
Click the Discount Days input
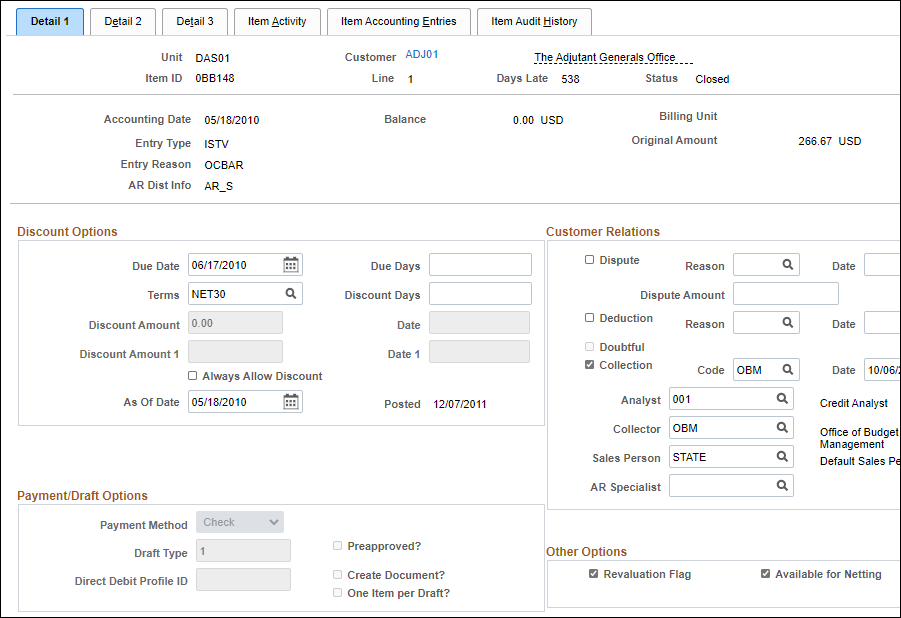tap(480, 293)
